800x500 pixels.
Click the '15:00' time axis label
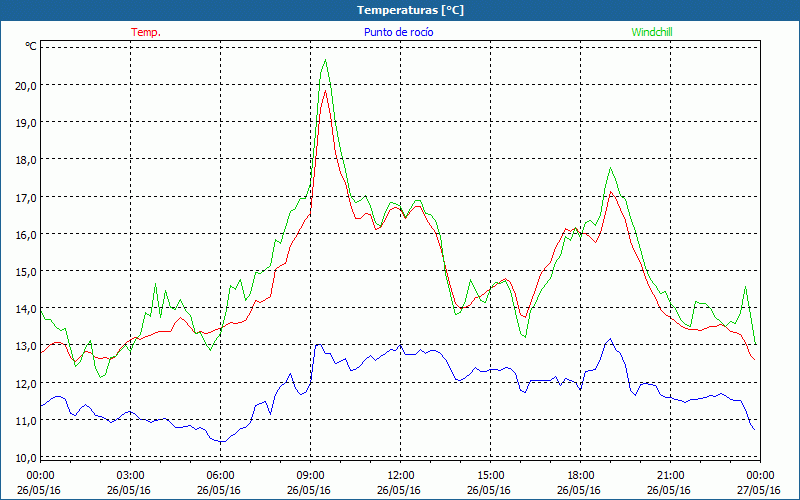(490, 476)
